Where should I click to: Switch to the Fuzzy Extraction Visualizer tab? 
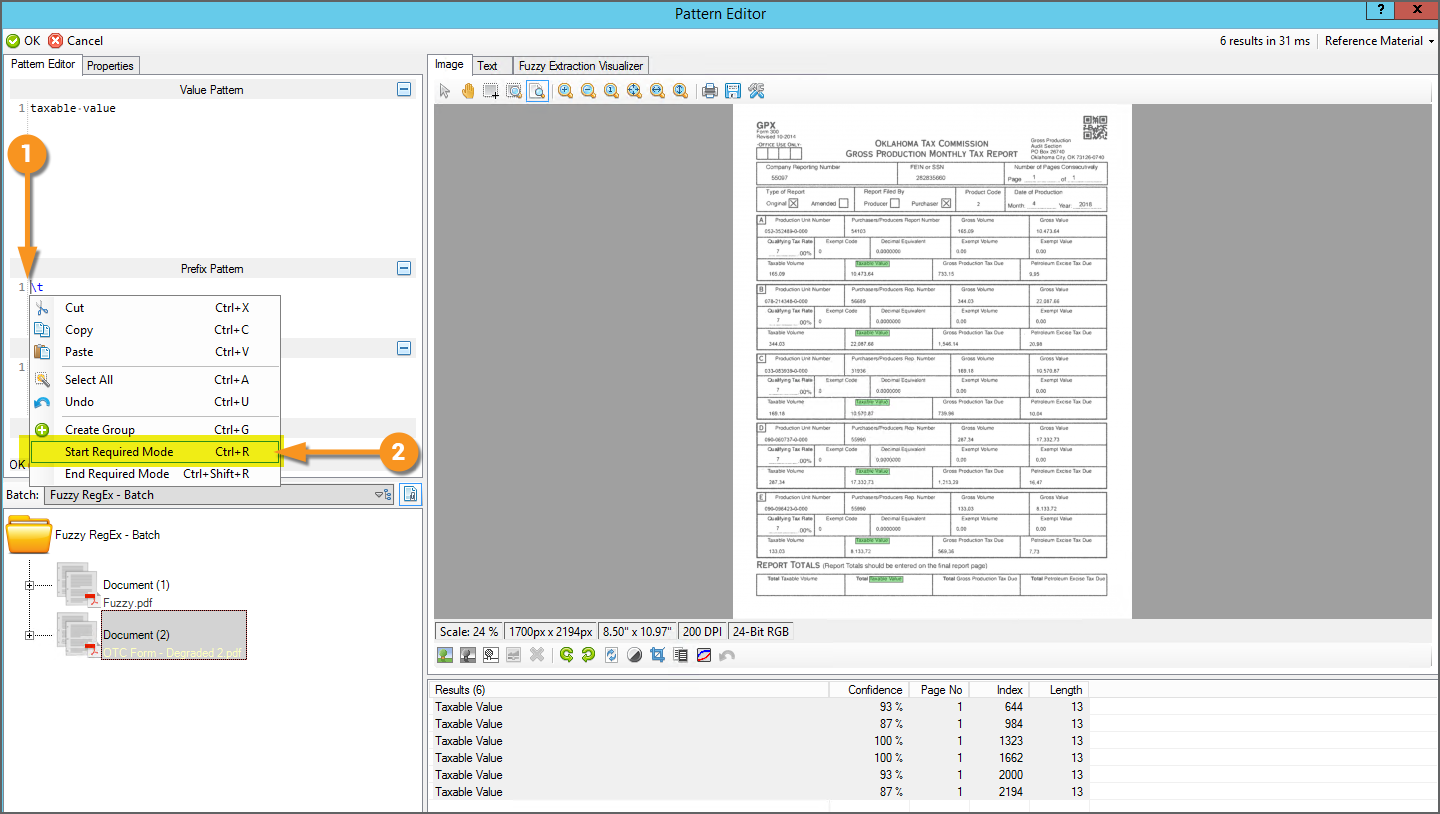click(580, 66)
